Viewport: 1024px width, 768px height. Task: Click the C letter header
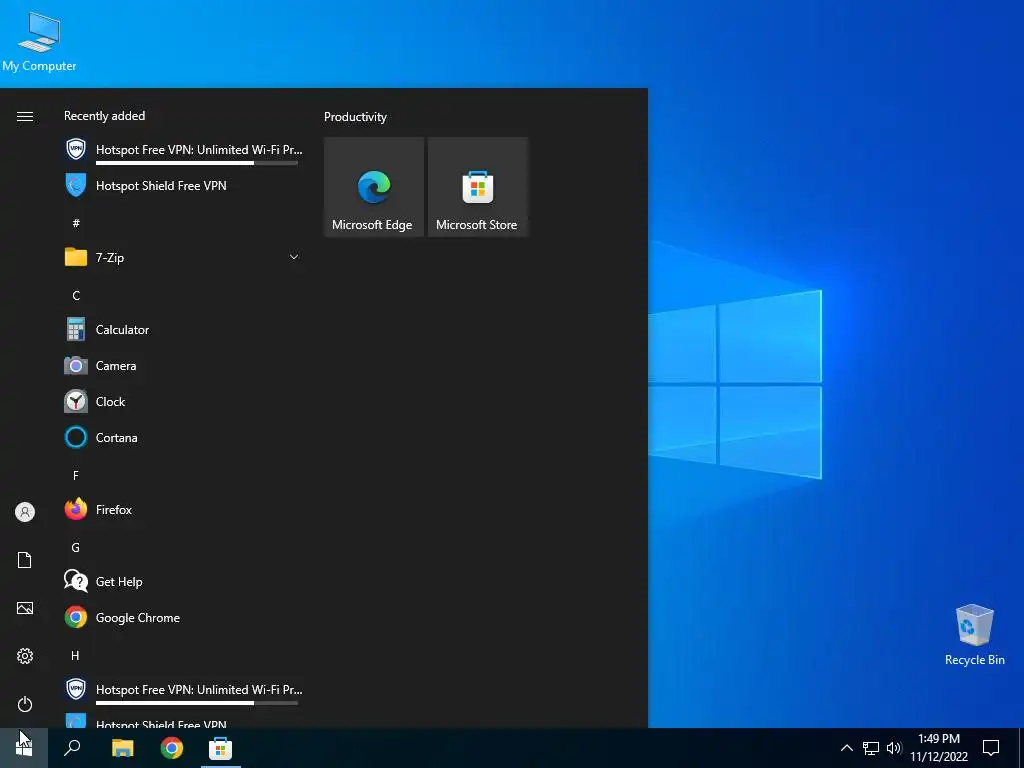(x=76, y=296)
